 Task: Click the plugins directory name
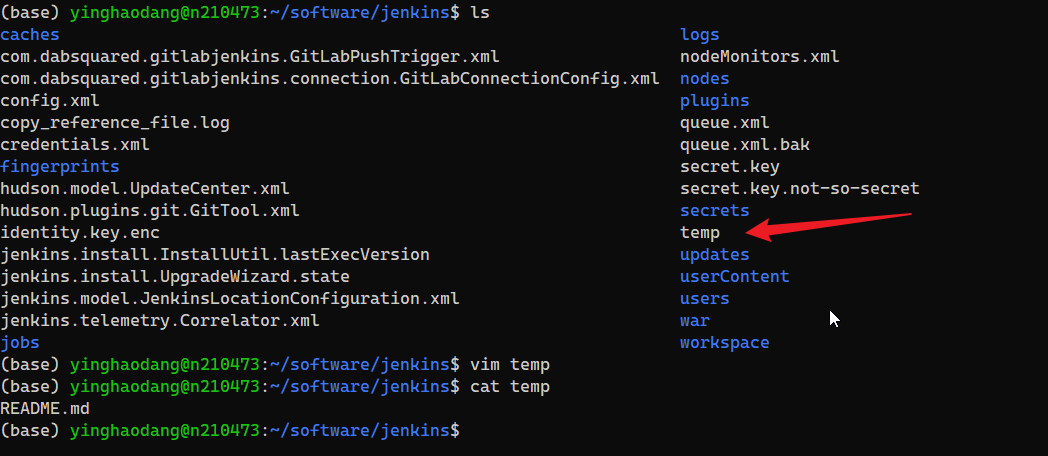pyautogui.click(x=714, y=101)
